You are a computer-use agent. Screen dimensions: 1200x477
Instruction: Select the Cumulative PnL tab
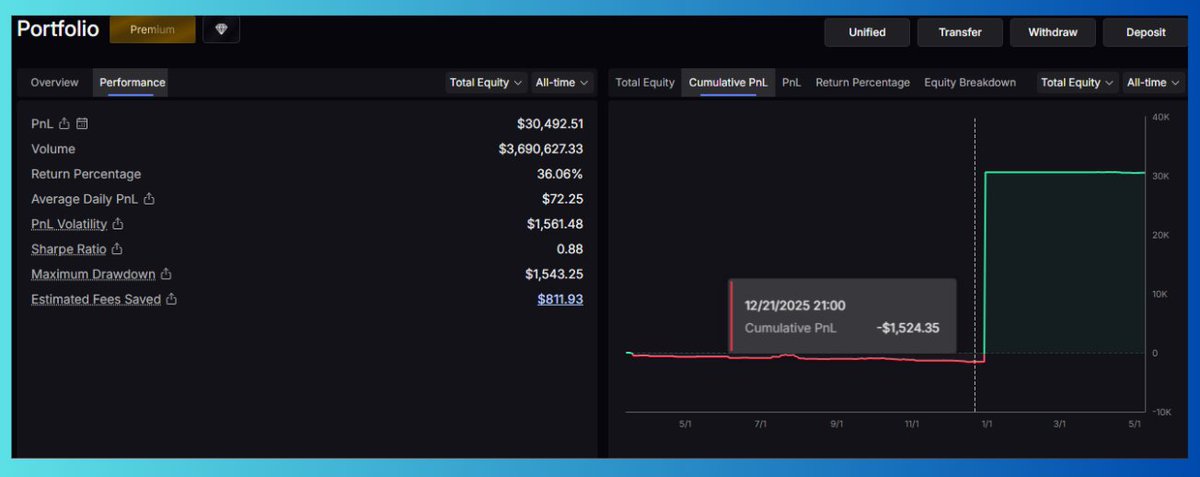[728, 83]
